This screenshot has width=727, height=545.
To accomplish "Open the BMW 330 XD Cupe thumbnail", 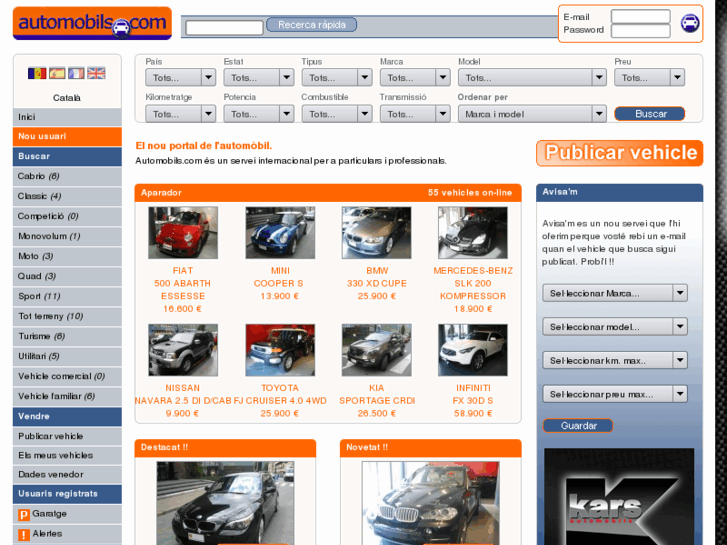I will [x=376, y=233].
